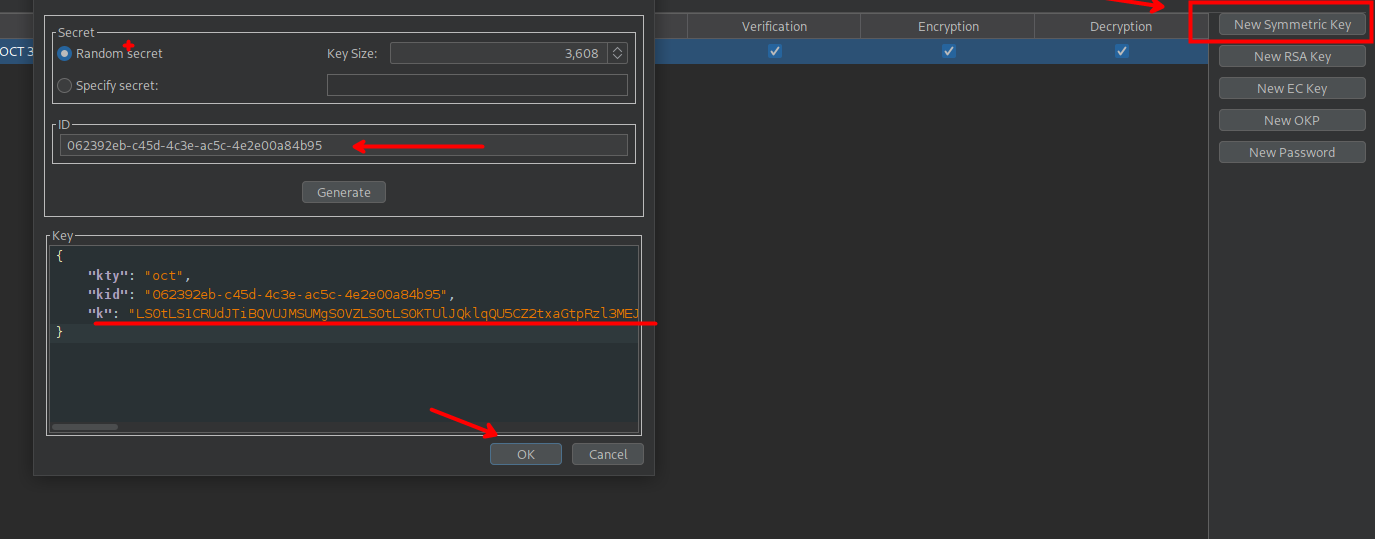This screenshot has width=1375, height=539.
Task: Toggle the Verification checkbox in the key row
Action: click(775, 51)
